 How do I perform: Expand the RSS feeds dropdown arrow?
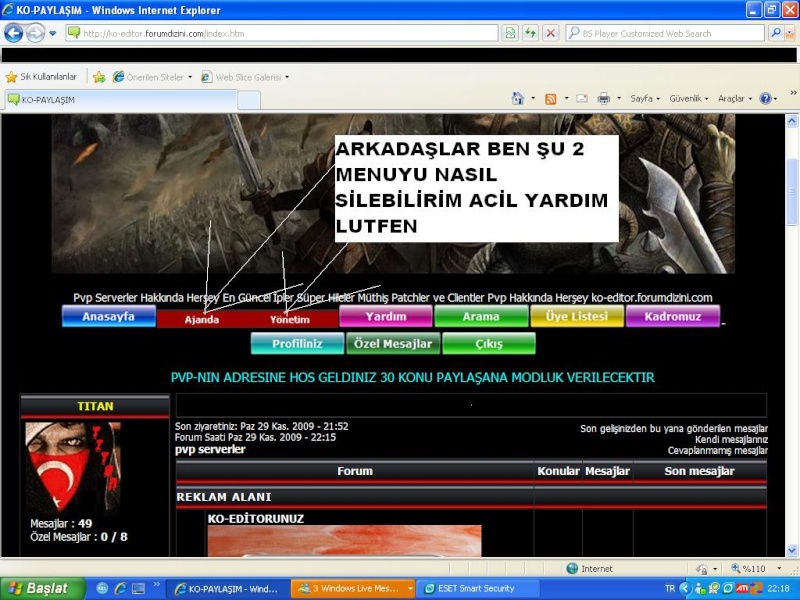coord(566,98)
